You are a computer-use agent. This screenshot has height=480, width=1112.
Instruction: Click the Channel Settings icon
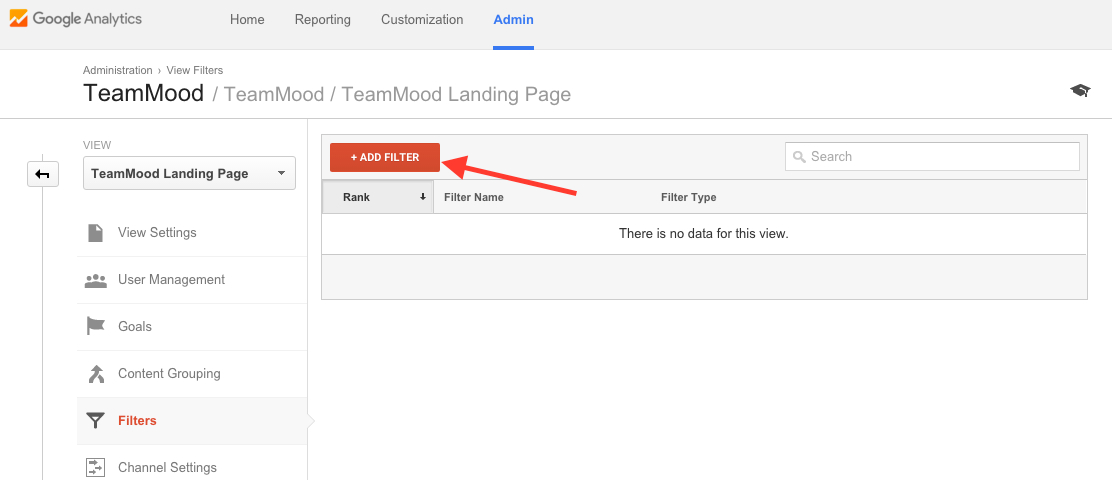pos(95,467)
